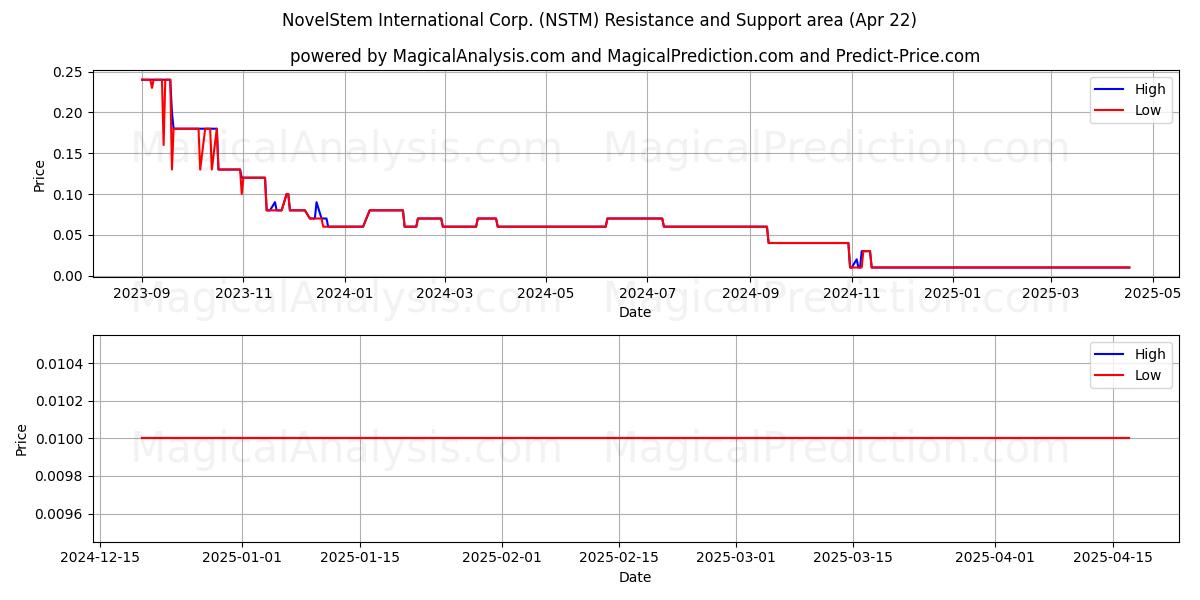
Task: Click the 0.0098 tick label
Action: tap(59, 476)
